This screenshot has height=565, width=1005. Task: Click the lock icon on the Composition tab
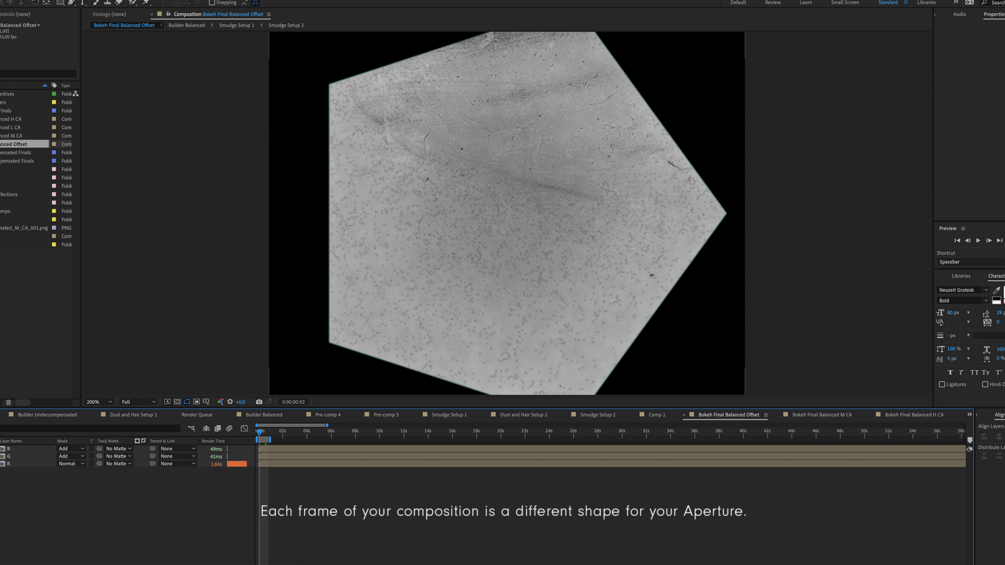(168, 14)
